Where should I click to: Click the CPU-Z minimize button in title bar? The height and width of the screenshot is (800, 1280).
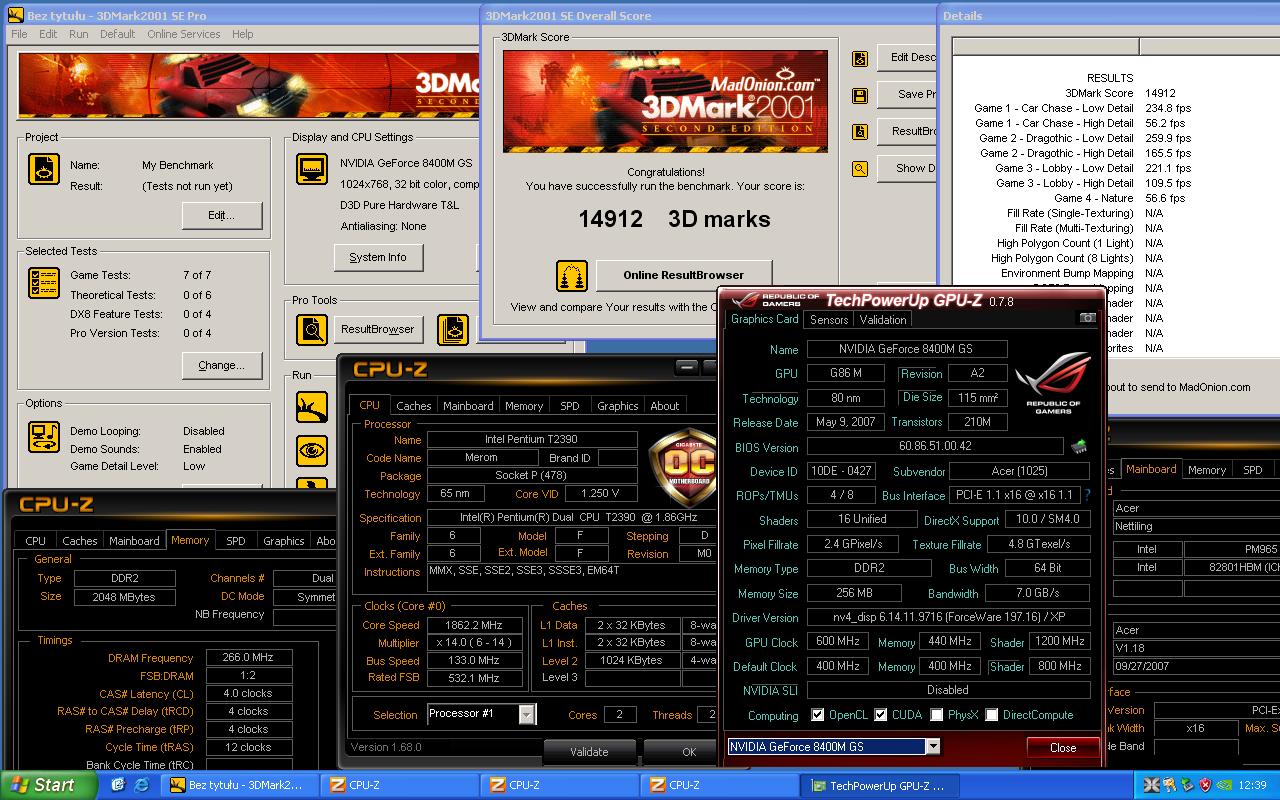pyautogui.click(x=685, y=368)
